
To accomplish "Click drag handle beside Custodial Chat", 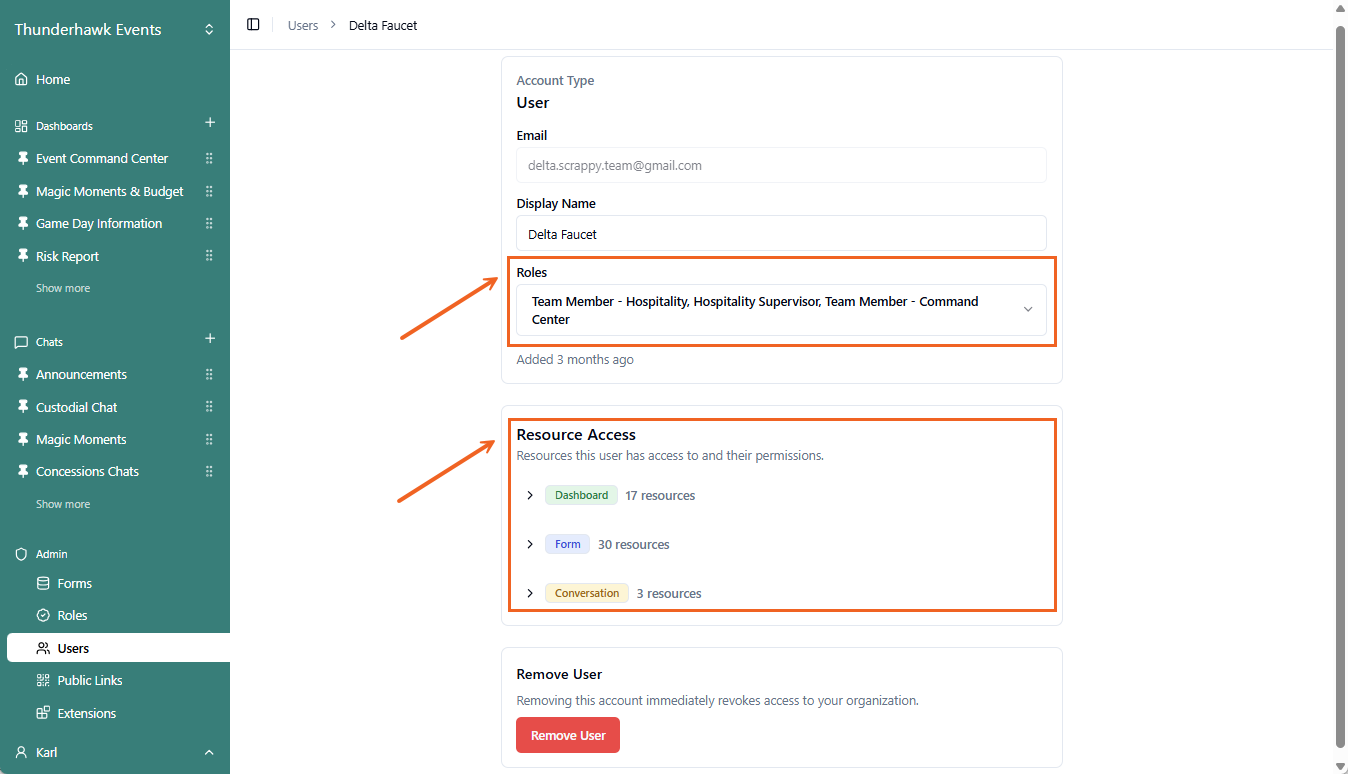I will (x=209, y=407).
